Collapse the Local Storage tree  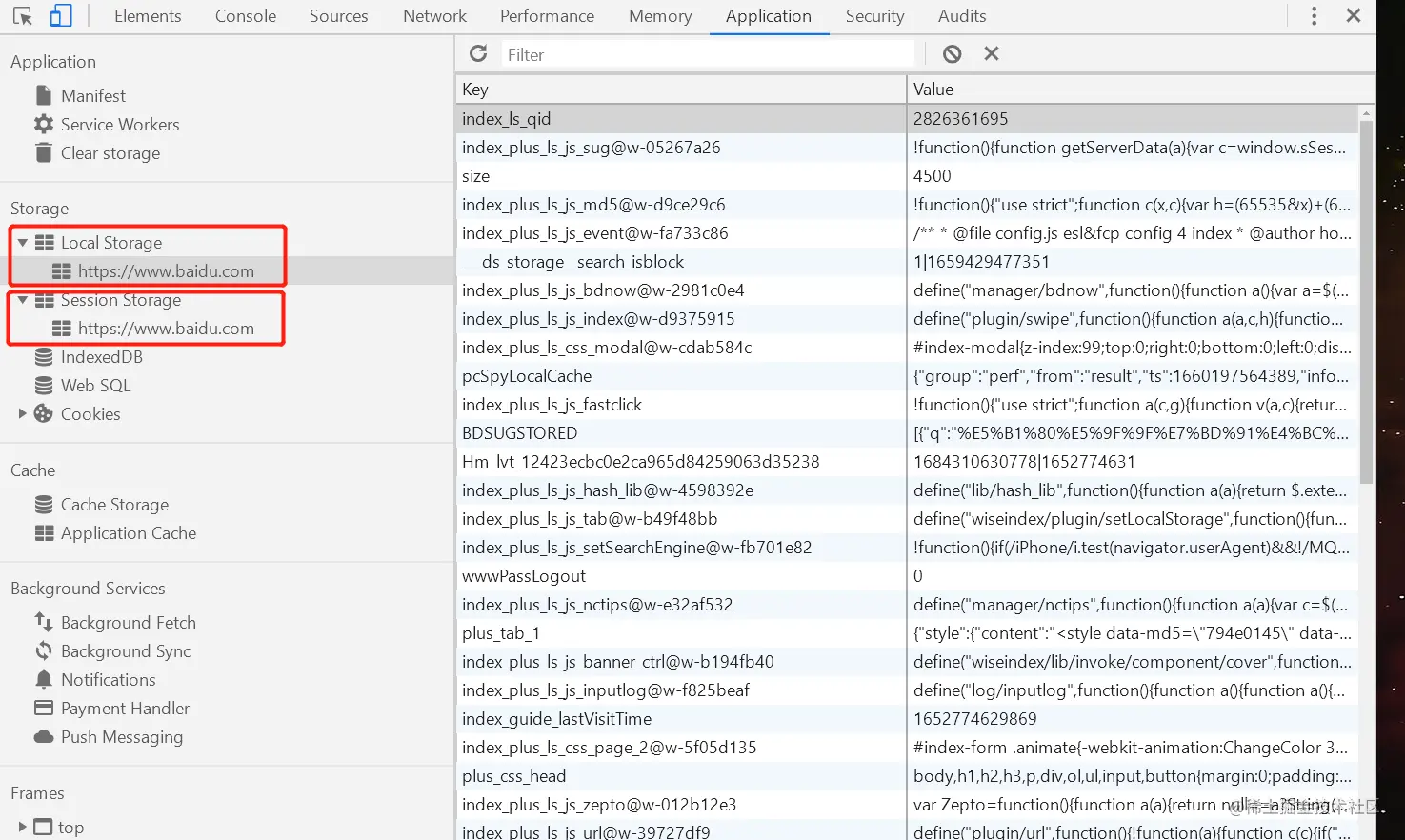22,243
